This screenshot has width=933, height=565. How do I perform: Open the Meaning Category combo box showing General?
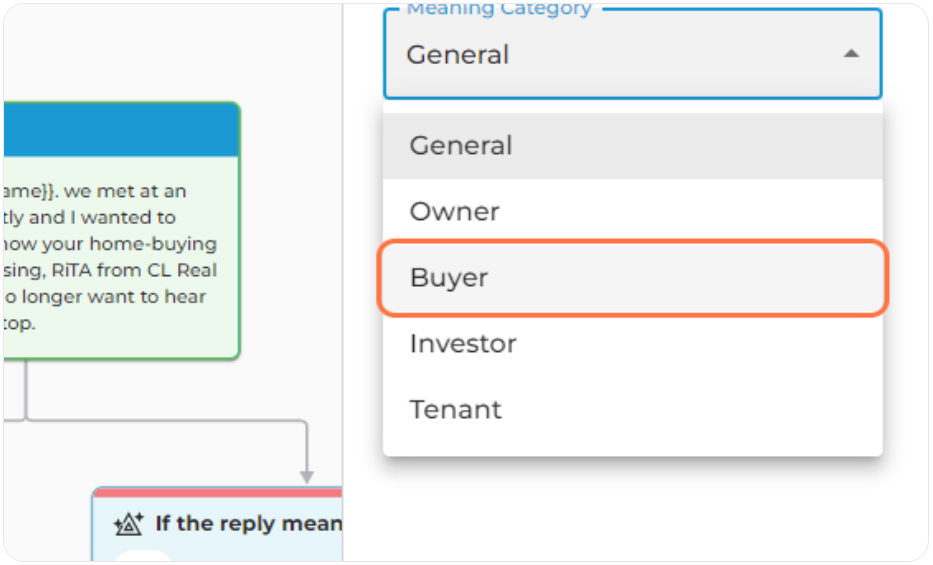(x=633, y=54)
